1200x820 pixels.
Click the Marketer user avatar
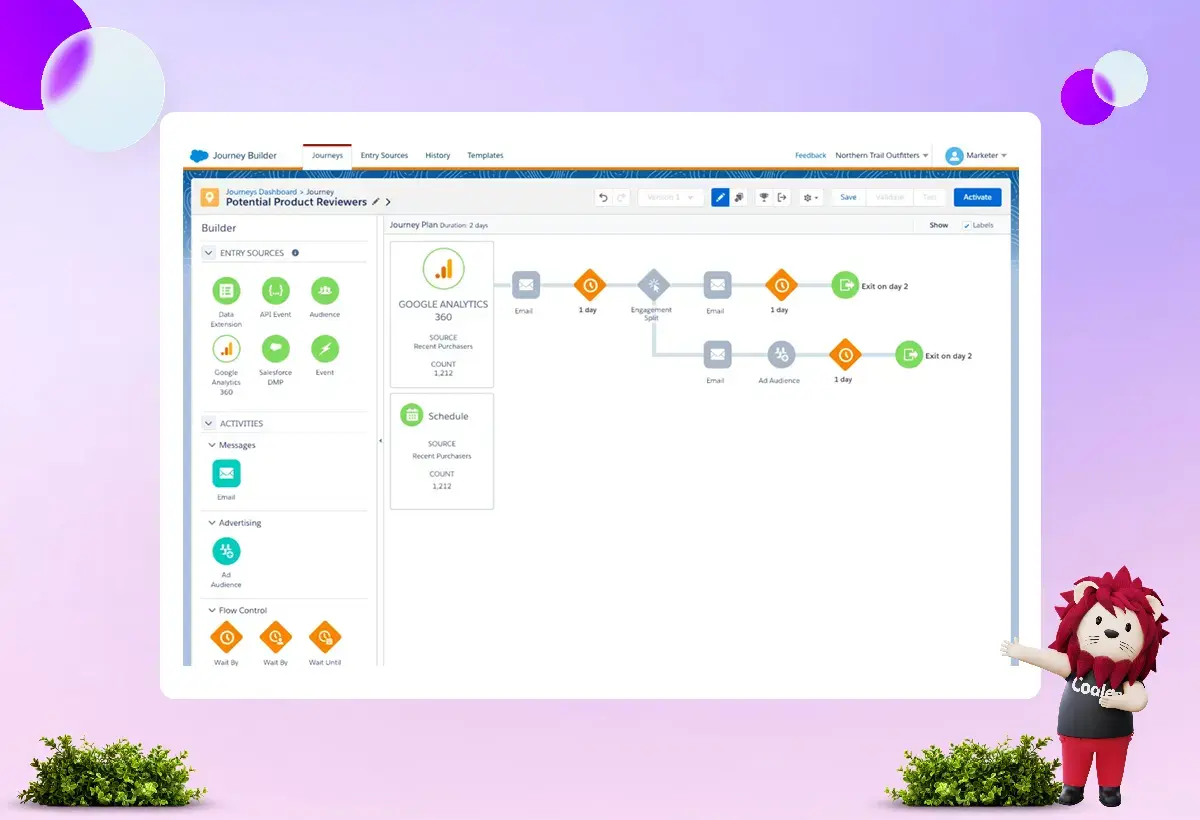click(x=954, y=155)
